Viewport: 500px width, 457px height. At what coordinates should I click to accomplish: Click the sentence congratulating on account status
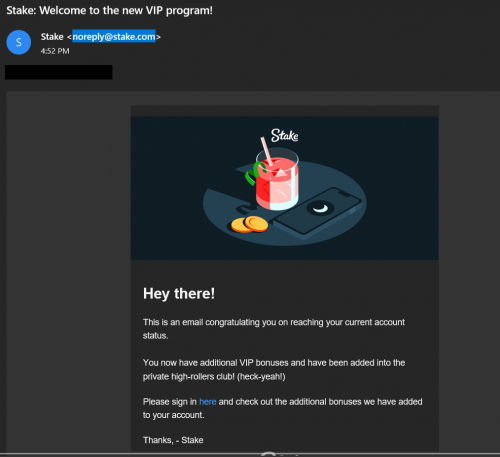[x=274, y=329]
